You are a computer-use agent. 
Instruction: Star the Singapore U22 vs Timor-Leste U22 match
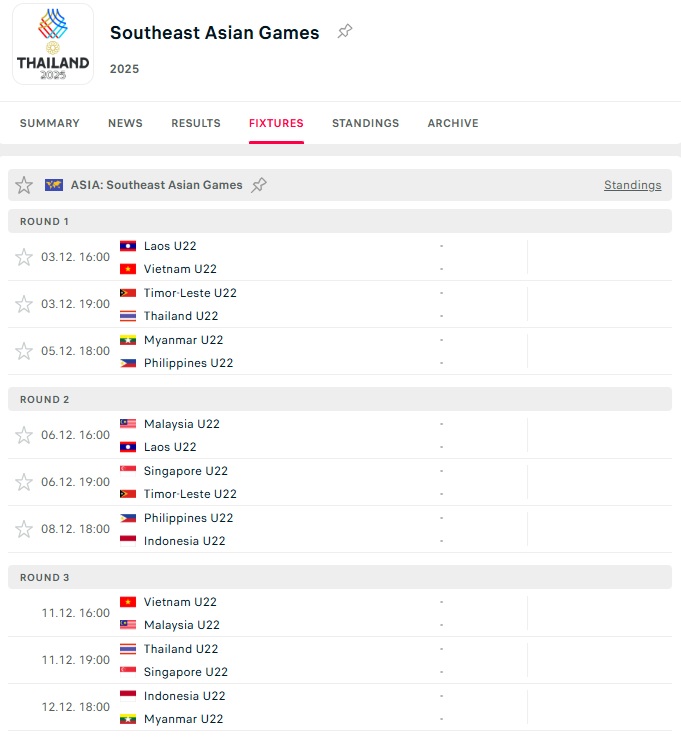24,482
